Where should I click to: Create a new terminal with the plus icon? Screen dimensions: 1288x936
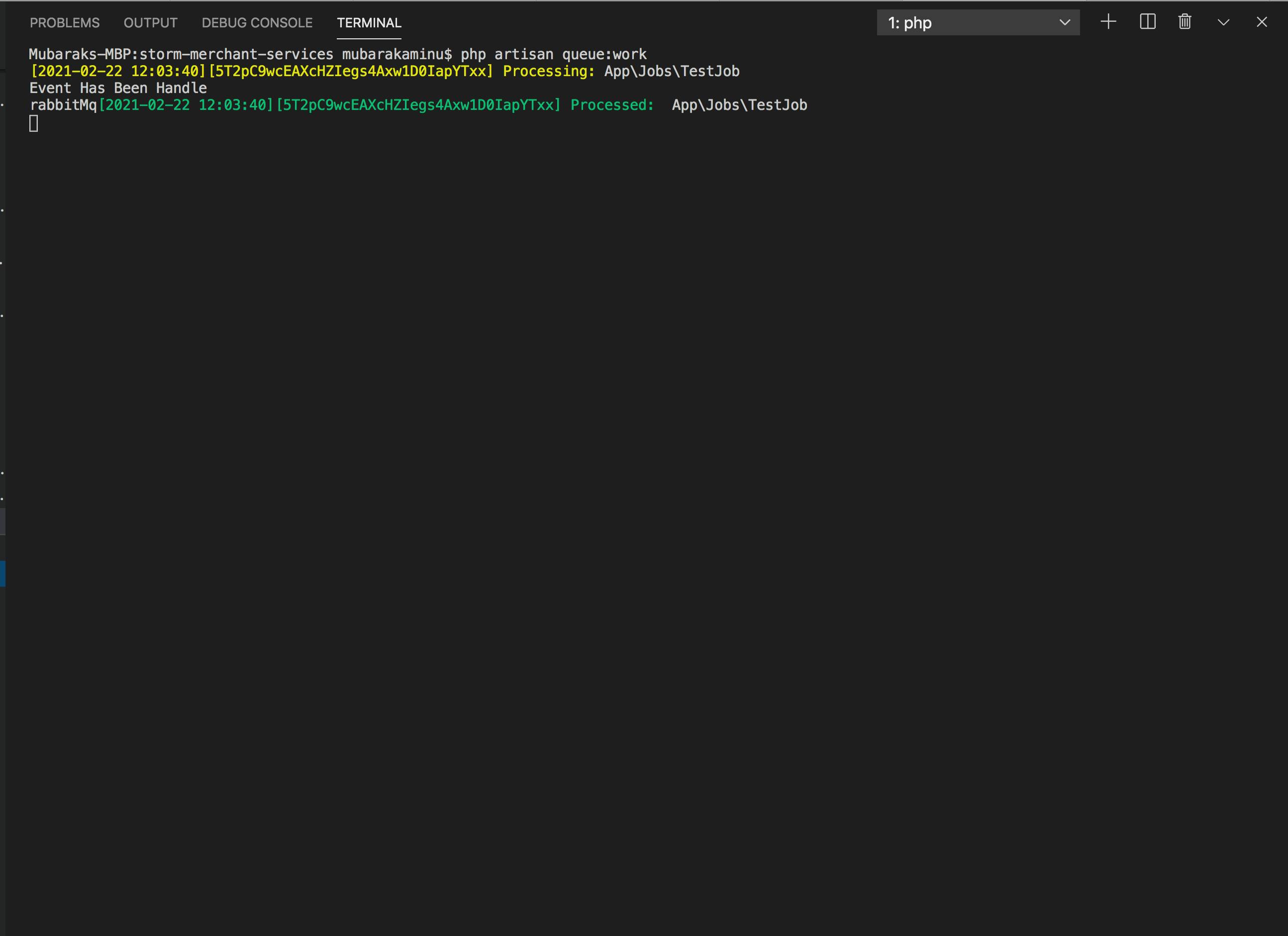click(1108, 22)
